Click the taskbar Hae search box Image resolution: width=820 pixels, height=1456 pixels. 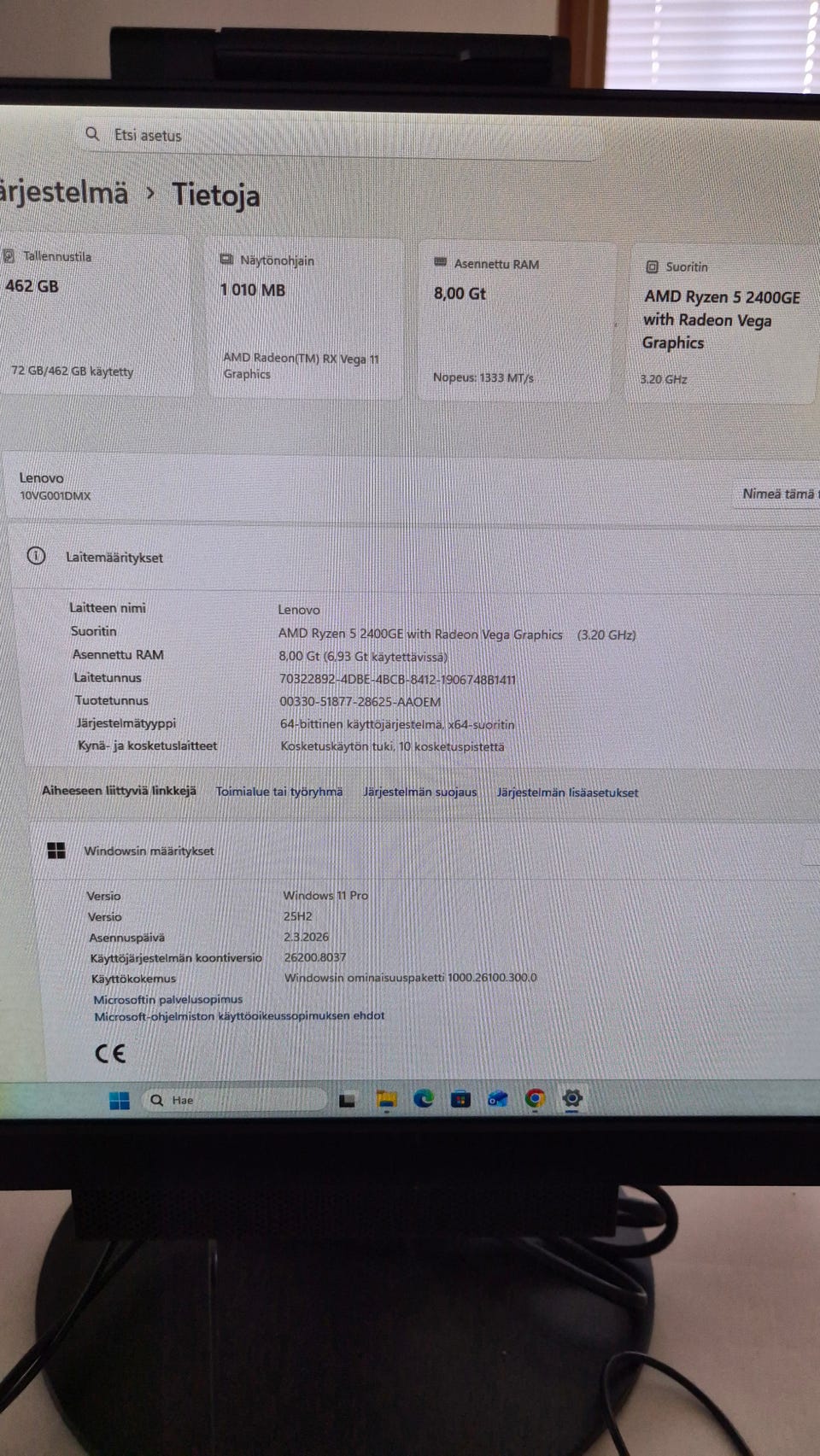pos(234,1100)
